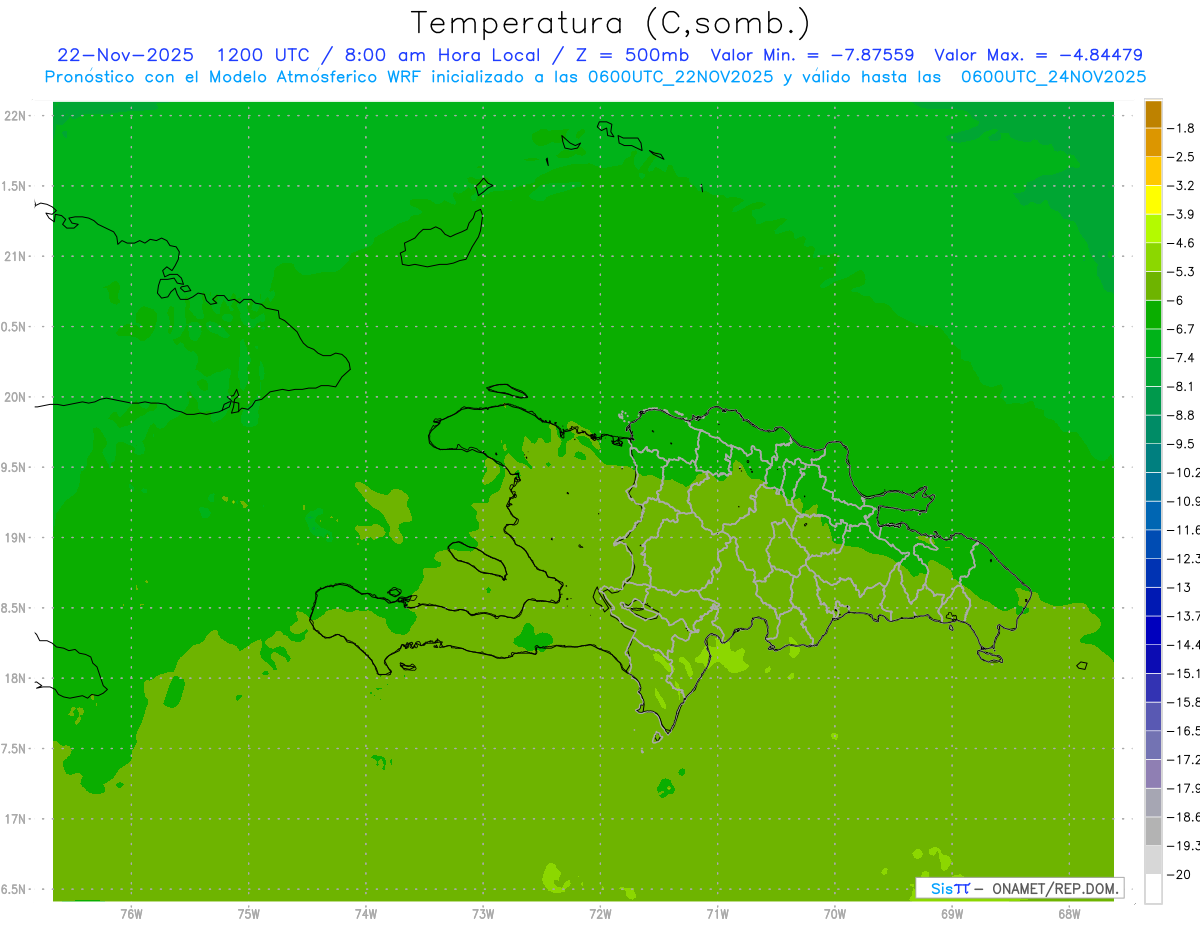
Task: Click 'Valor Max. = -4.84479' text
Action: pos(1038,55)
